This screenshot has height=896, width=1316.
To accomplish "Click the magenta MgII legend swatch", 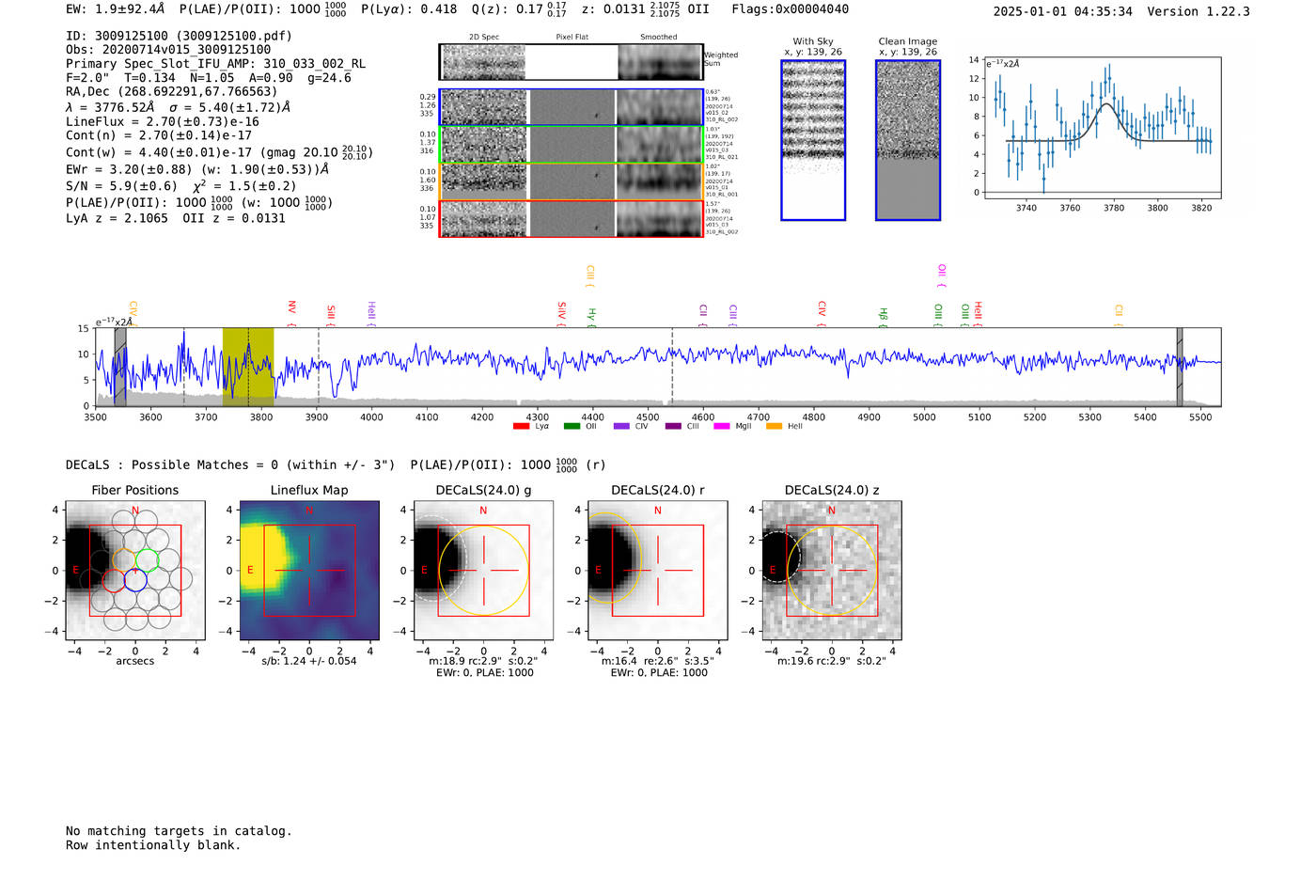I will coord(722,427).
